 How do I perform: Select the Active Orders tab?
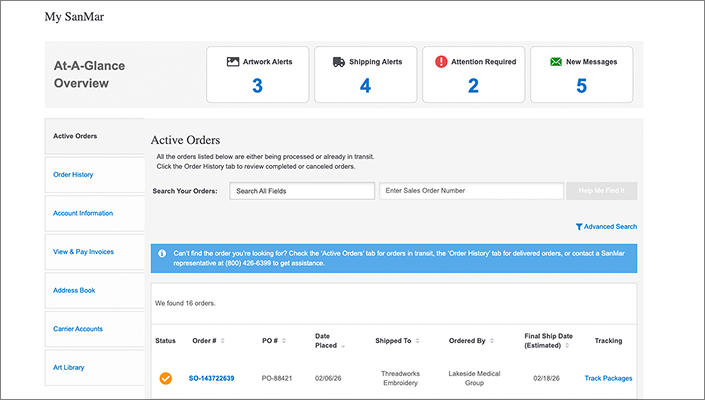[95, 136]
